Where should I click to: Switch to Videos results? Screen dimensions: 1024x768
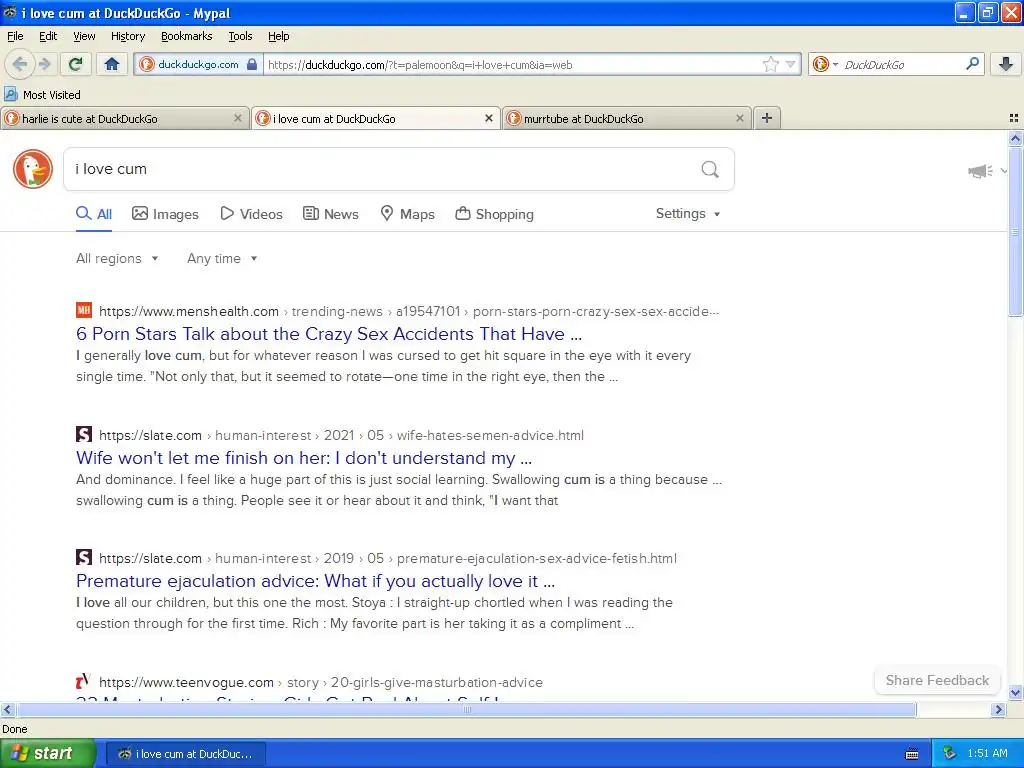pos(251,214)
